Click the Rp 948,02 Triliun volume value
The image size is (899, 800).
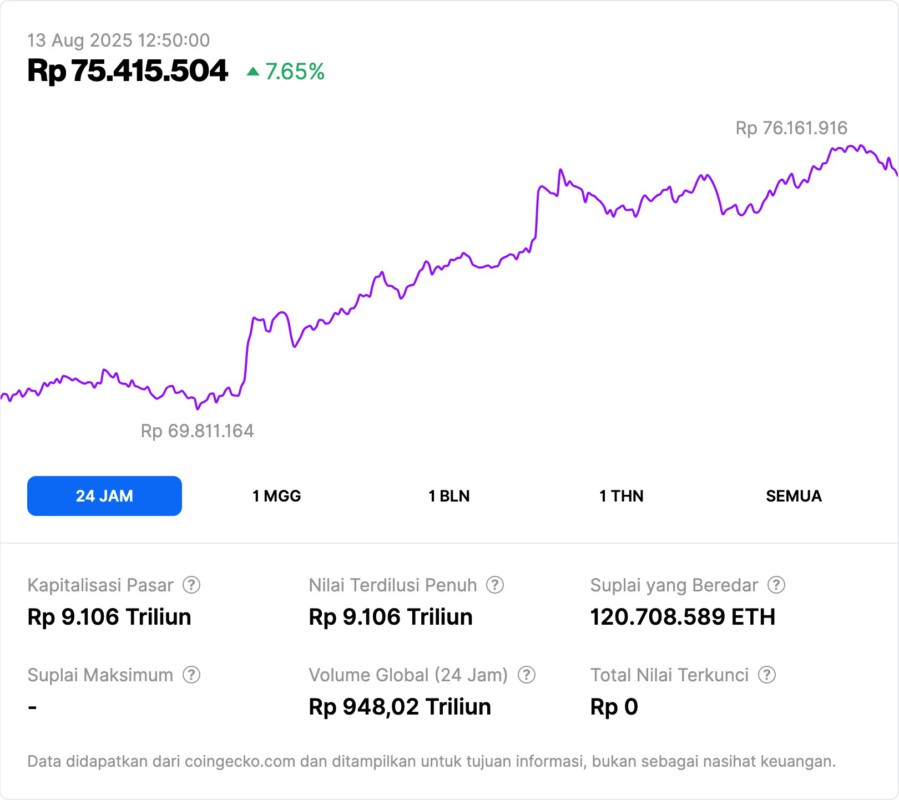tap(400, 707)
